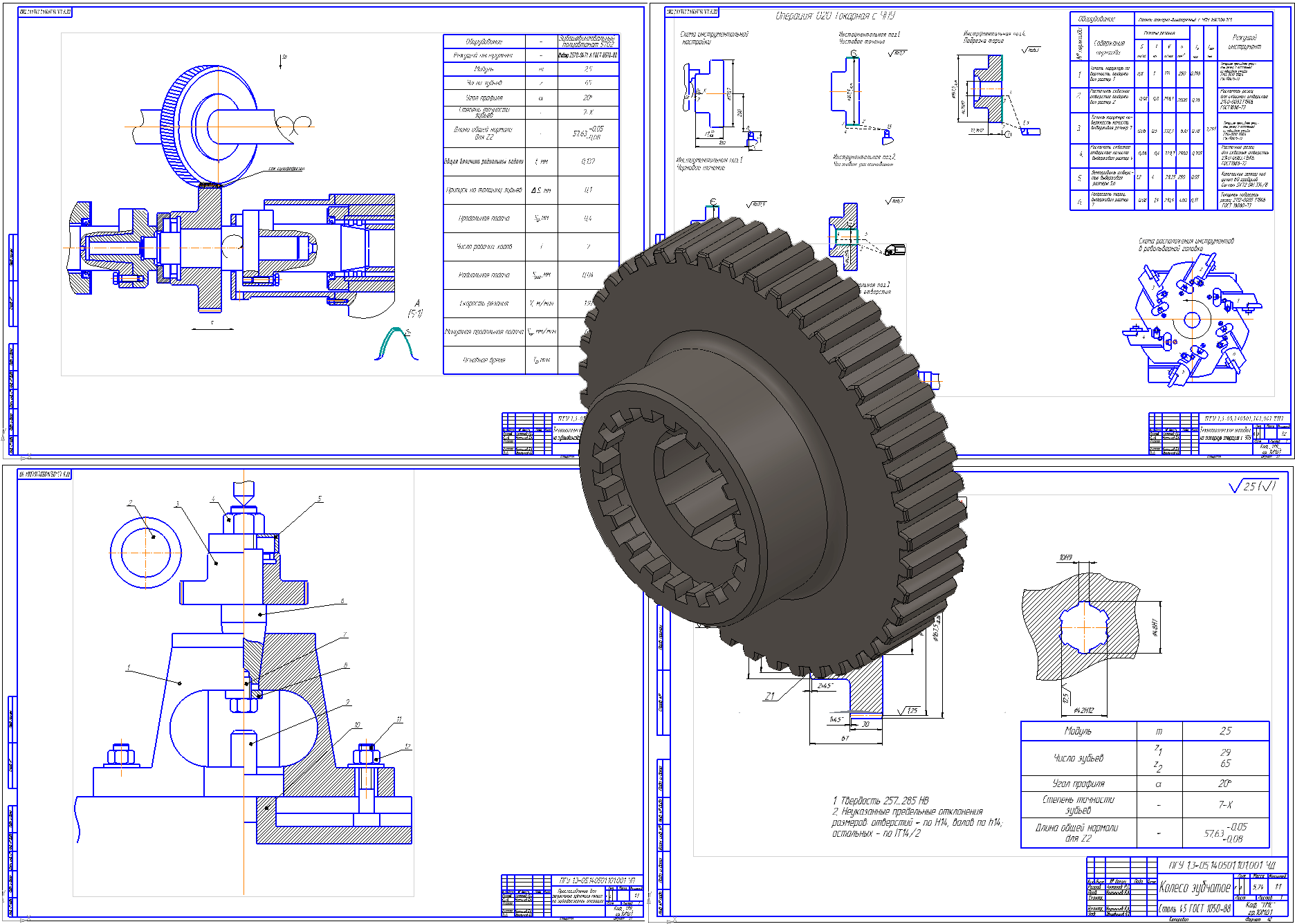The width and height of the screenshot is (1295, 924).
Task: Click dimension '67' on gear section
Action: [x=845, y=738]
